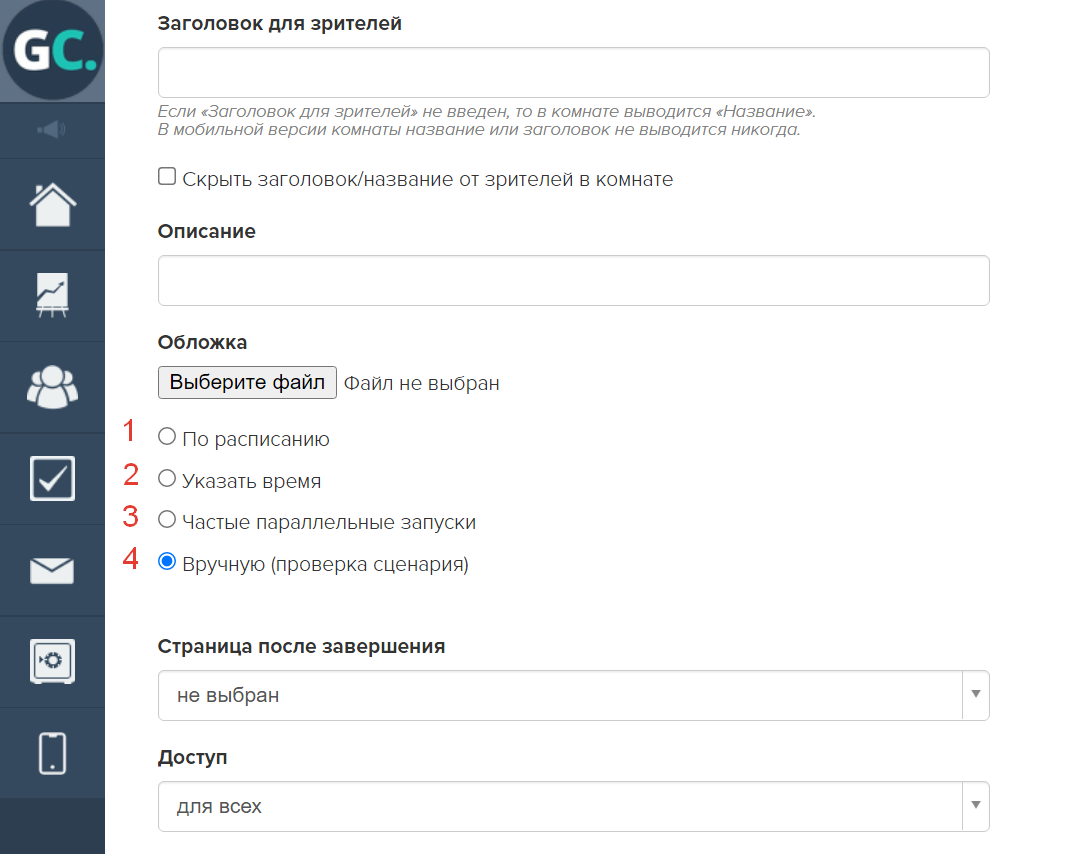Select 'Вручную (проверка сценария)' radio button

pyautogui.click(x=167, y=562)
